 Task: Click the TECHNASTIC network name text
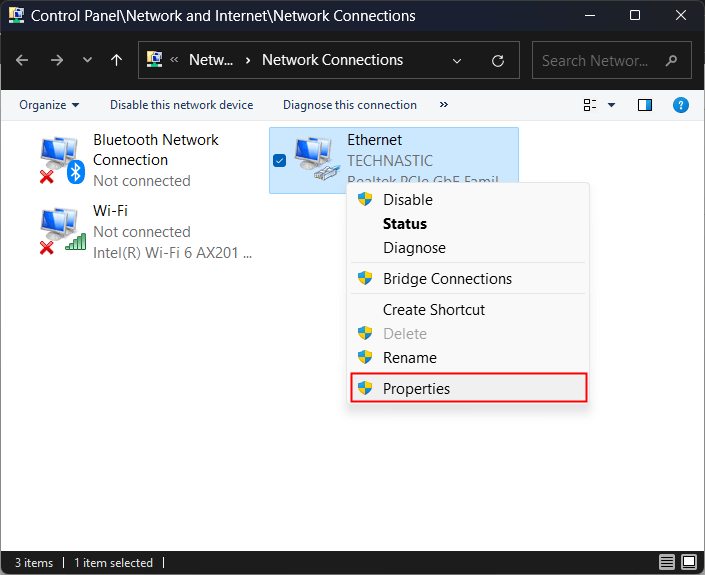pos(390,160)
